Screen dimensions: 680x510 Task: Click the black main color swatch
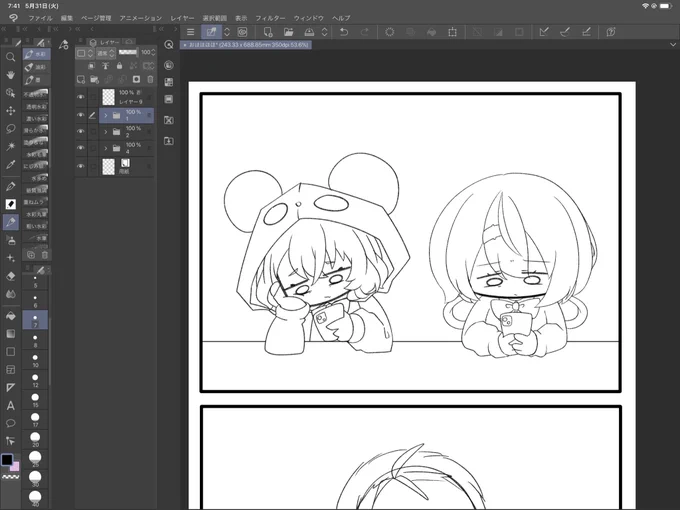point(7,460)
